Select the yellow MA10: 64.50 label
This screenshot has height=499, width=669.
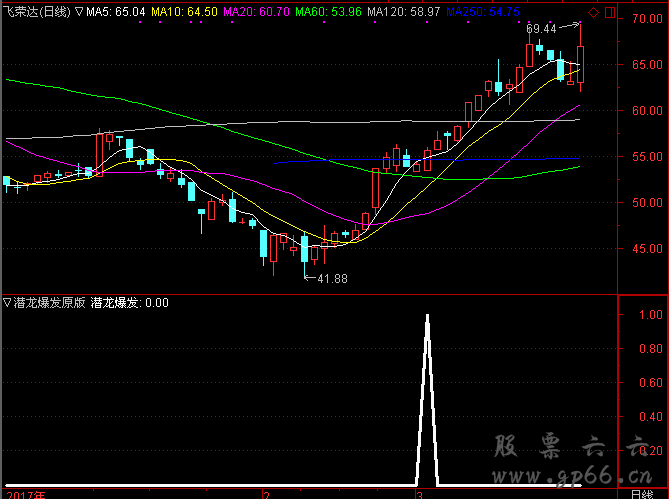[184, 12]
